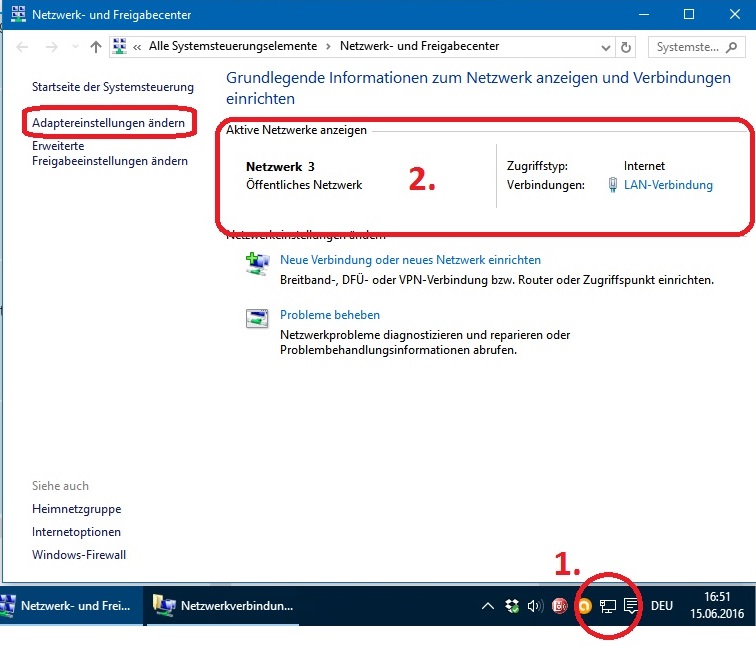
Task: Click the troubleshooting icon beside Probleme beheben
Action: (257, 319)
